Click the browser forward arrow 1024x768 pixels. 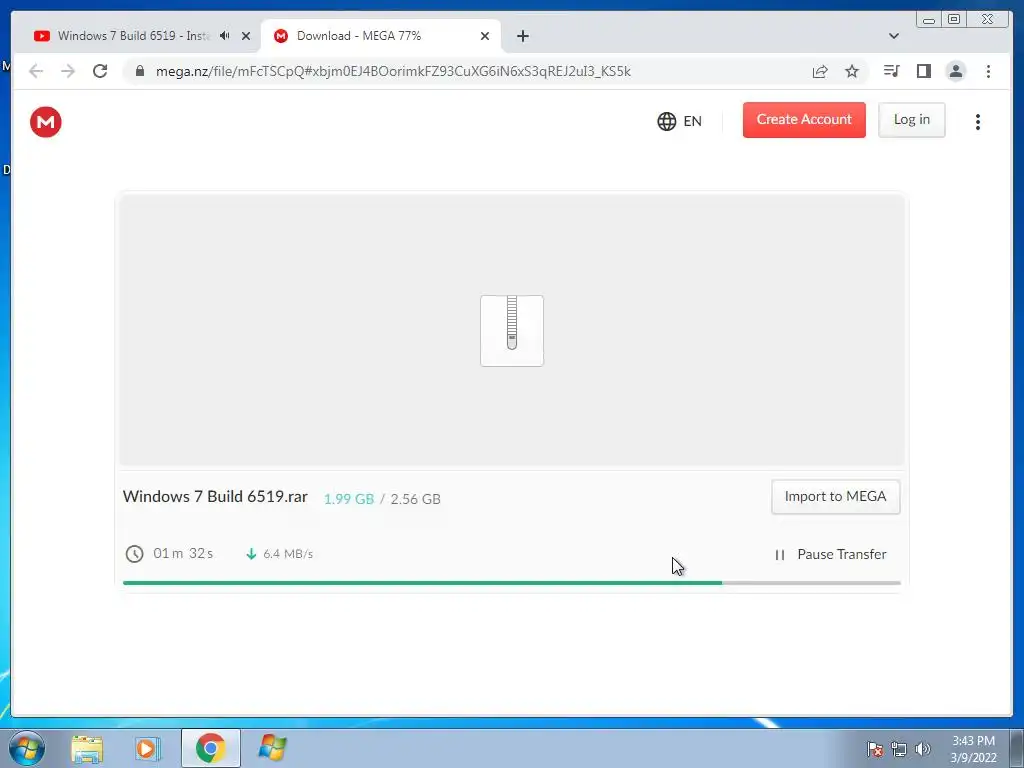pos(68,71)
